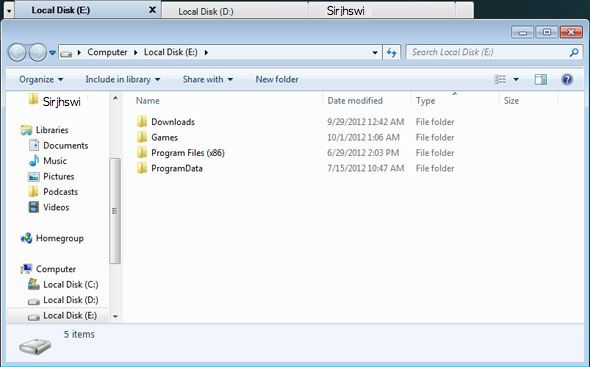Screen dimensions: 590x367
Task: Click date 7/15/2012 10:47 AM cell
Action: 365,168
